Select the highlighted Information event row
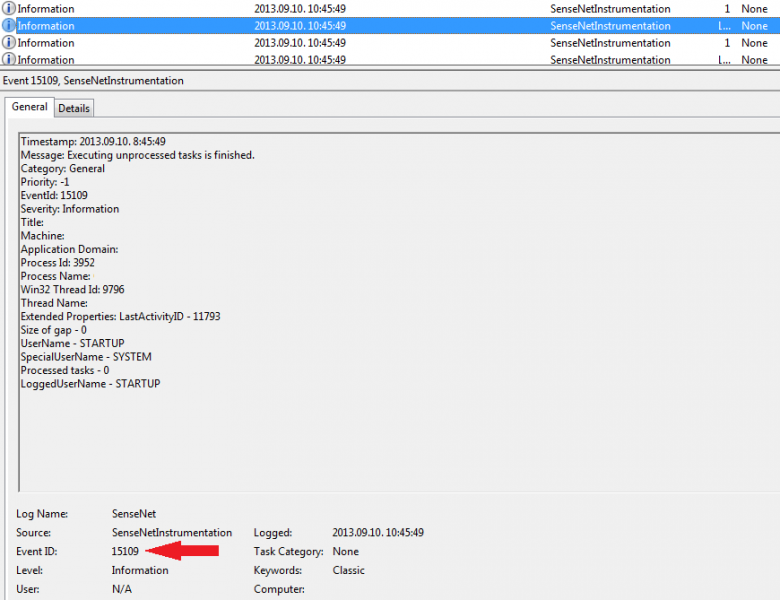 click(390, 26)
